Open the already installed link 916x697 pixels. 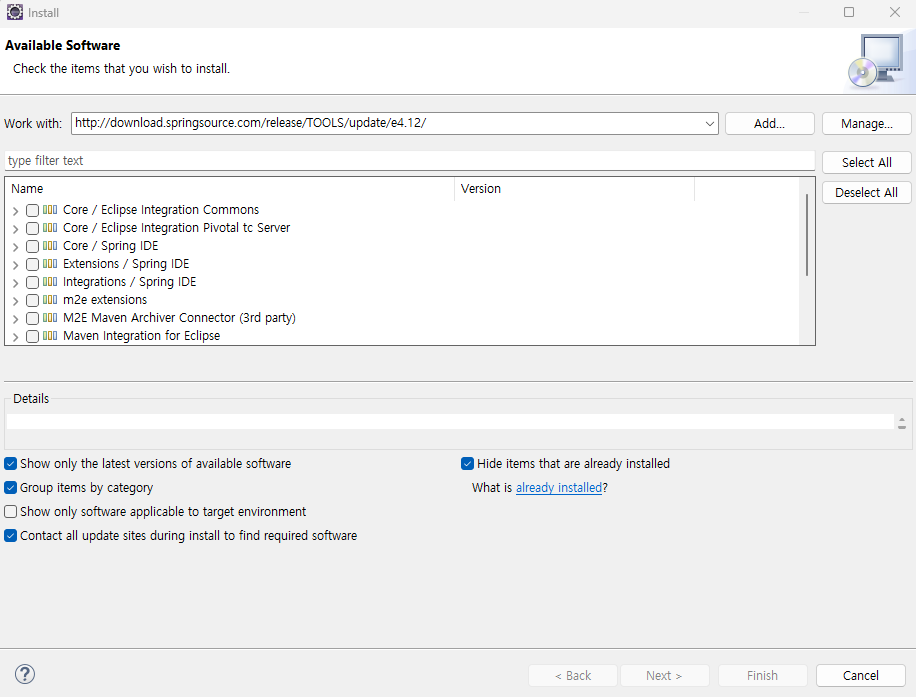[558, 488]
